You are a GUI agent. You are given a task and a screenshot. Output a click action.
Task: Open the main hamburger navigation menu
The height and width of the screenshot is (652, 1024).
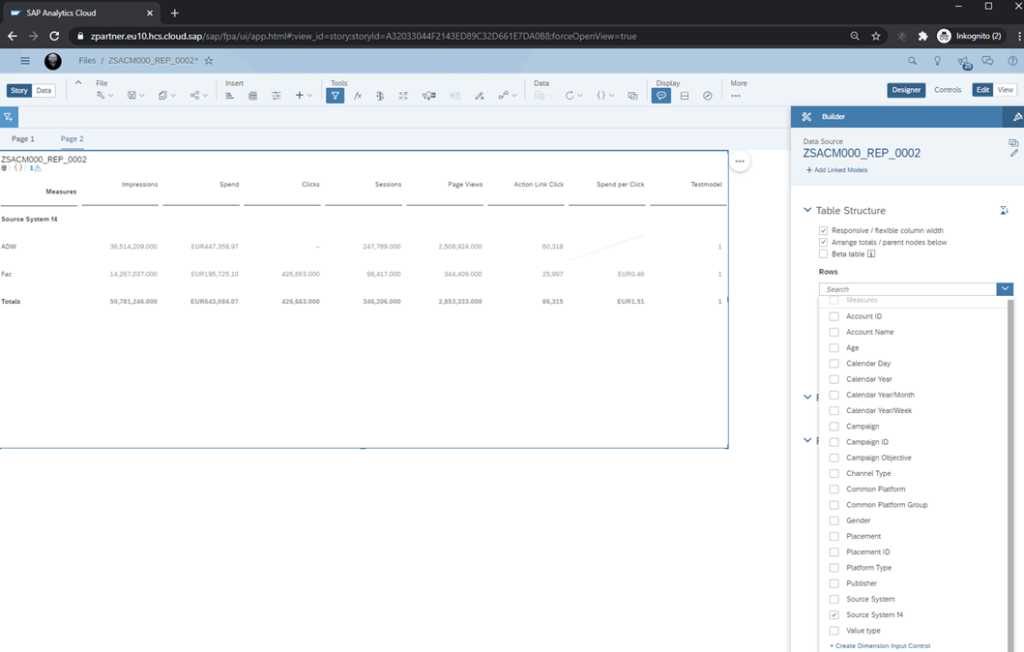click(25, 61)
